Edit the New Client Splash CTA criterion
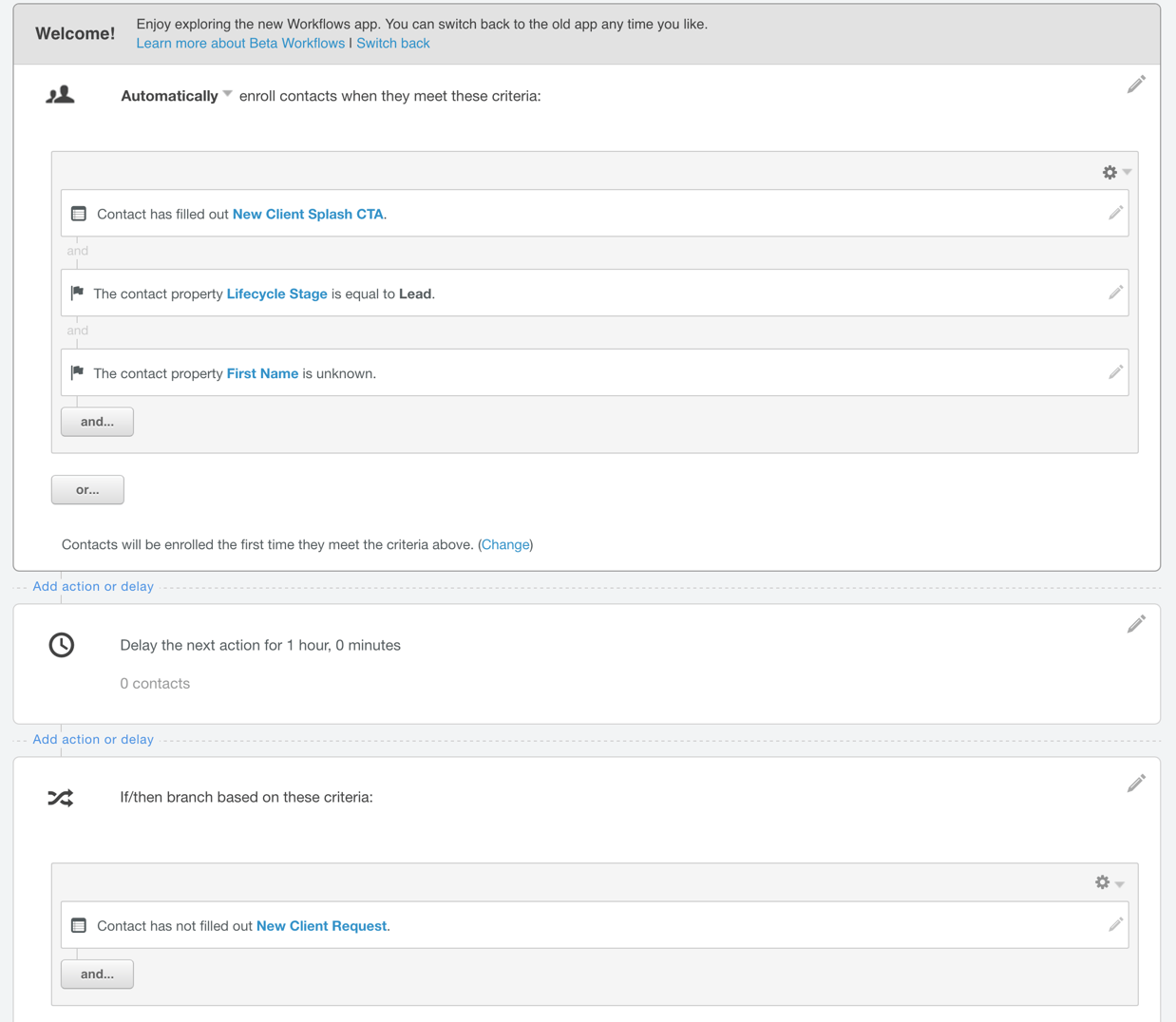Viewport: 1176px width, 1022px height. (1115, 213)
